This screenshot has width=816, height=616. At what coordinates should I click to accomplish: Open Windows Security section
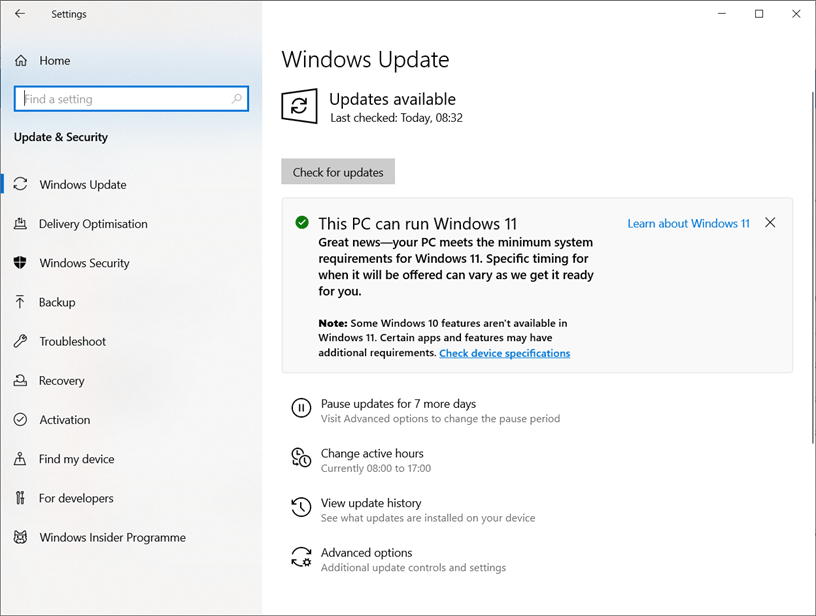pos(84,263)
